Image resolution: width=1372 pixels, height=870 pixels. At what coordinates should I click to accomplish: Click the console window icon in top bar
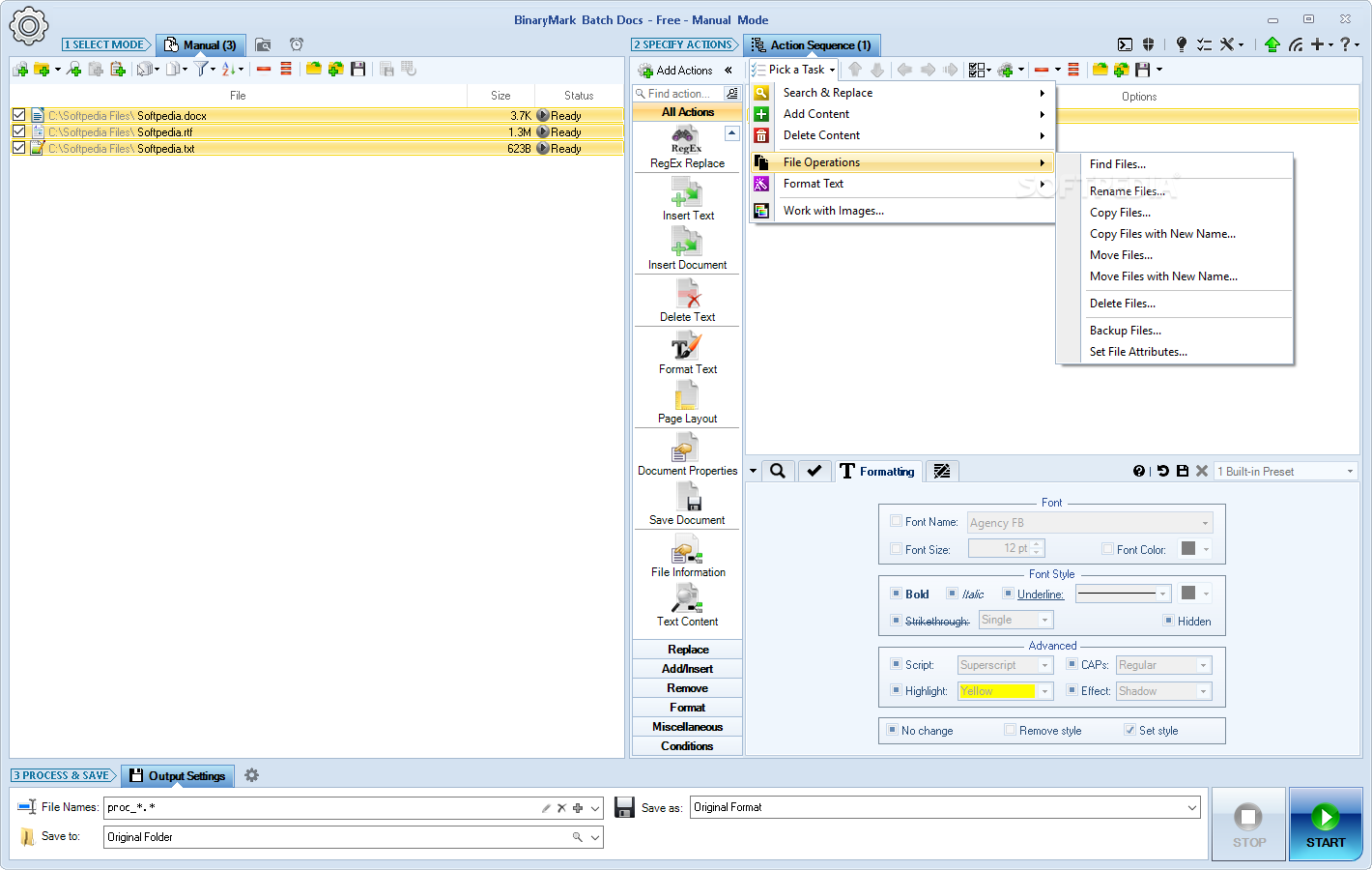pos(1125,44)
